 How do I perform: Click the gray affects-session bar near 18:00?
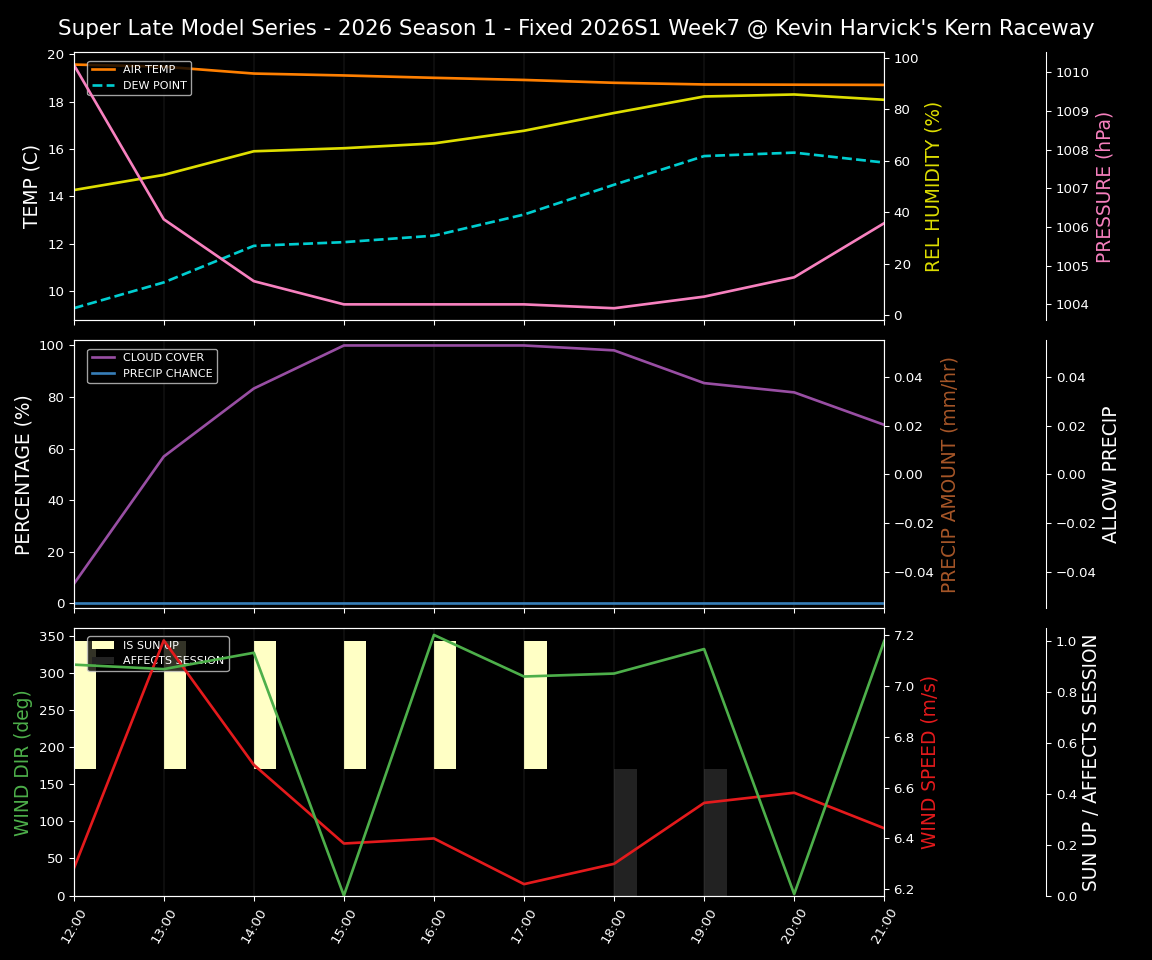point(624,830)
